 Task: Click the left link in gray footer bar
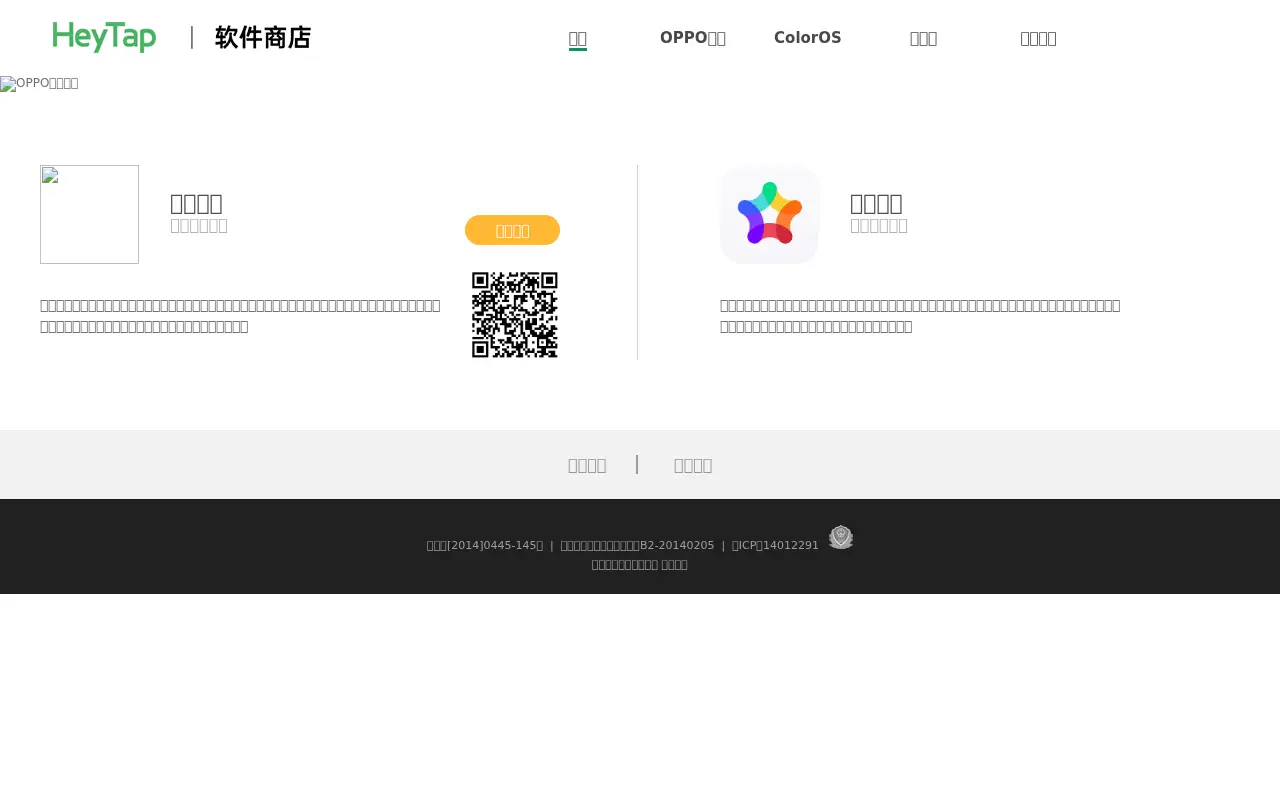[x=587, y=465]
